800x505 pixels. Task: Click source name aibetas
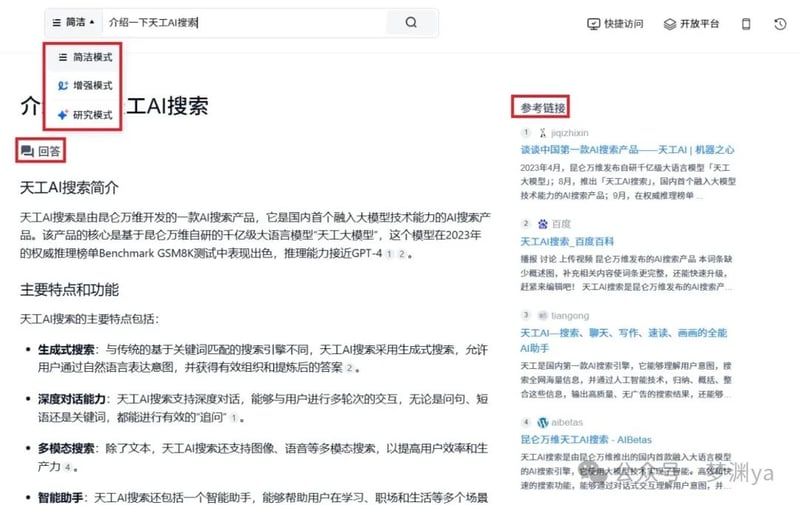567,422
